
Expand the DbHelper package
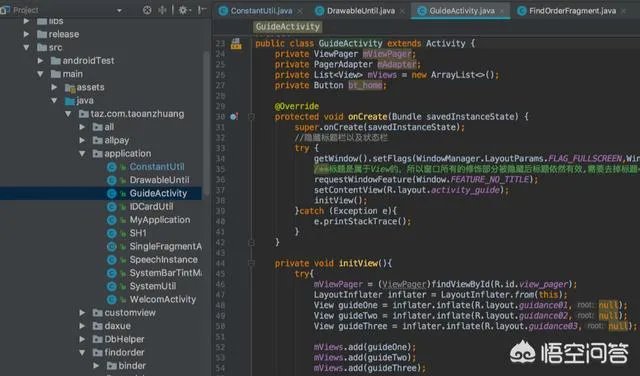coord(82,339)
